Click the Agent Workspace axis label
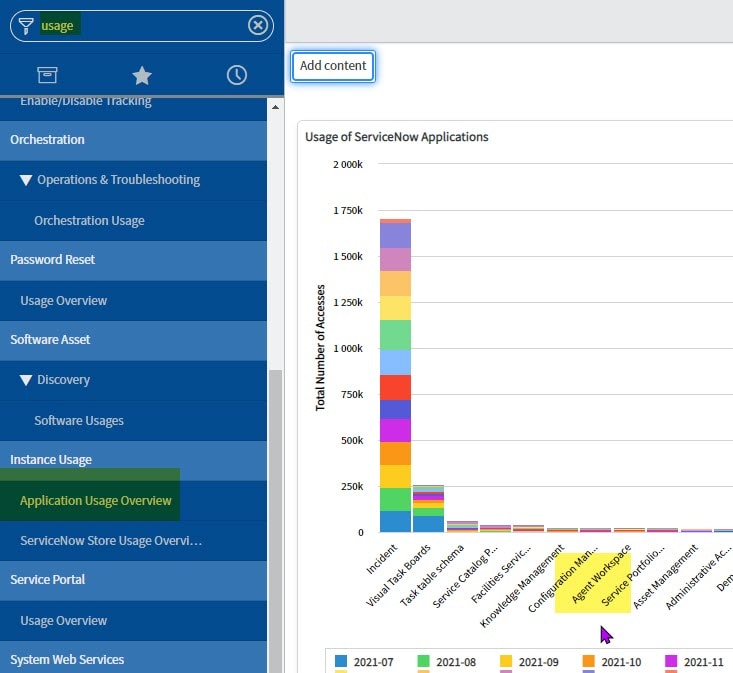The image size is (733, 673). [601, 573]
